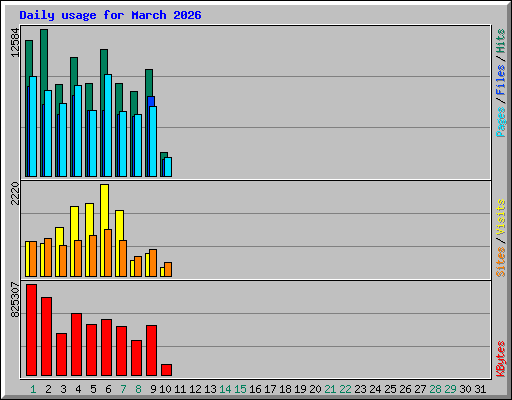Select the cyan bar for day 1

[x=33, y=126]
